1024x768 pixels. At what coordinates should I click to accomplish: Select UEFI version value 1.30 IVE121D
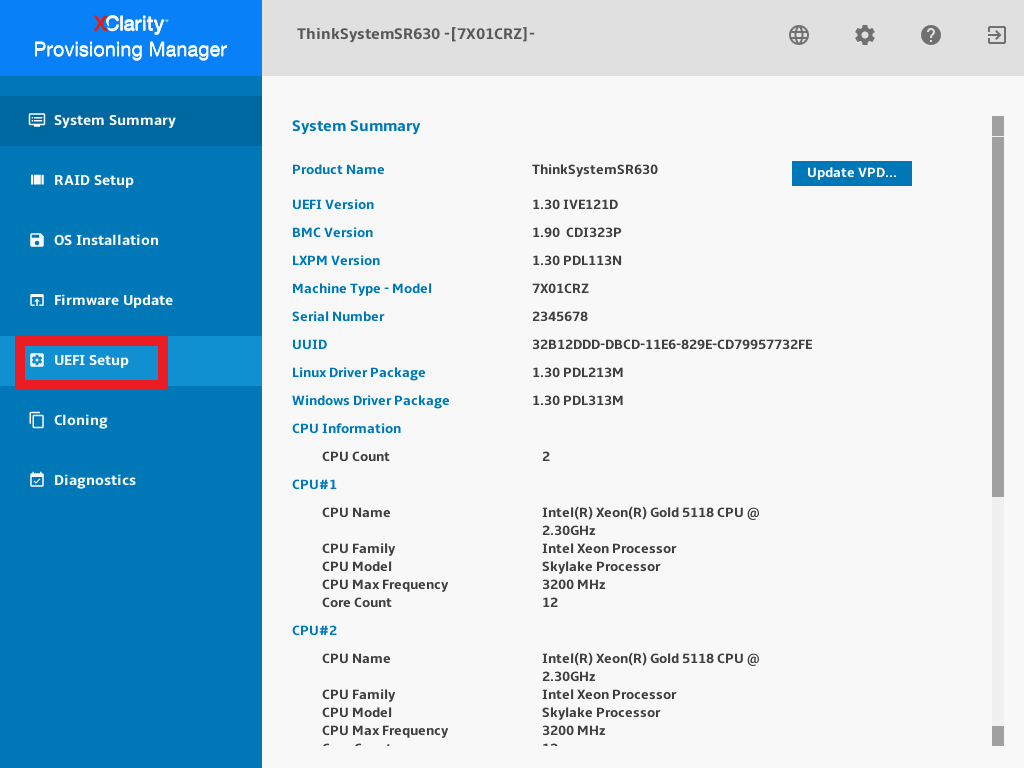coord(575,204)
